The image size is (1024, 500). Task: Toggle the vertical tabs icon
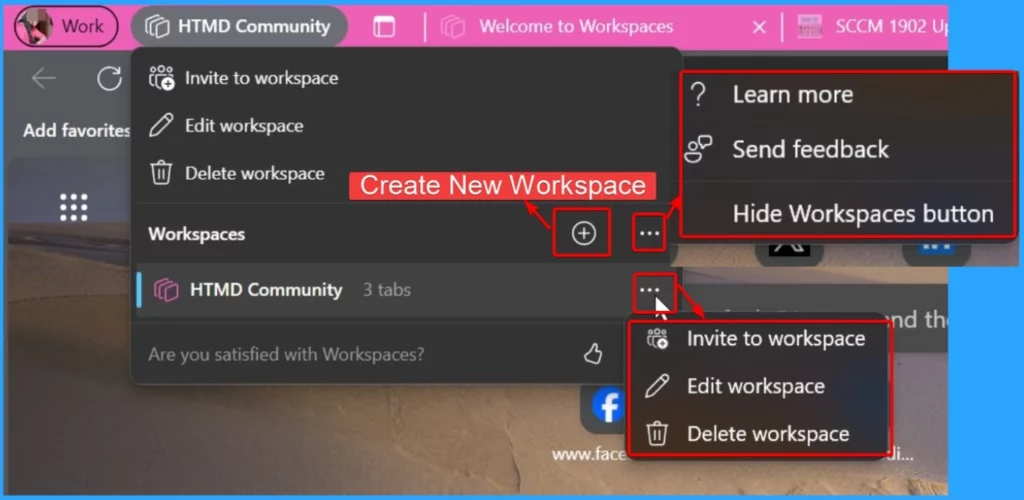coord(384,27)
